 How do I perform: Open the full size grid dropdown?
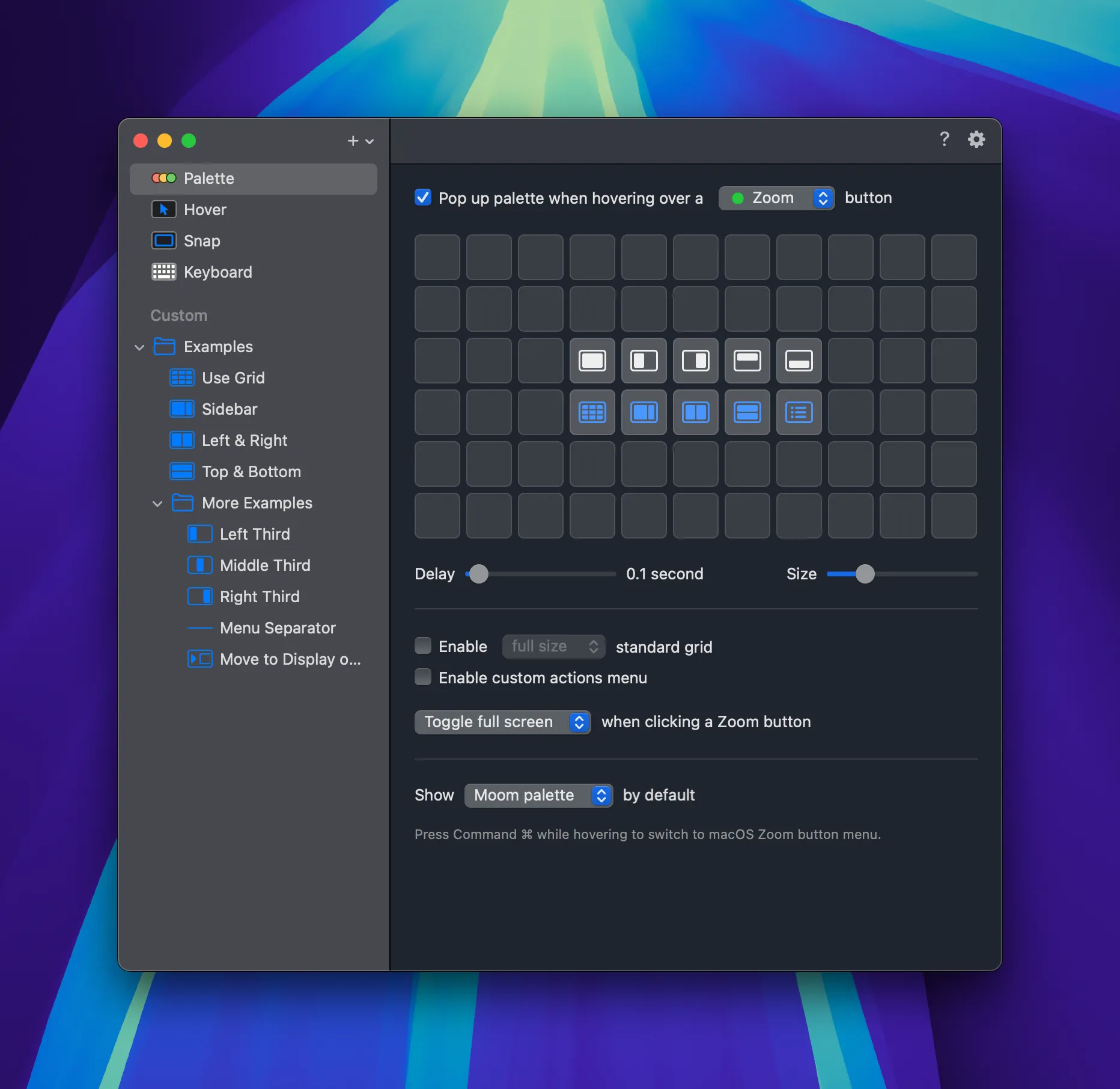pos(554,647)
